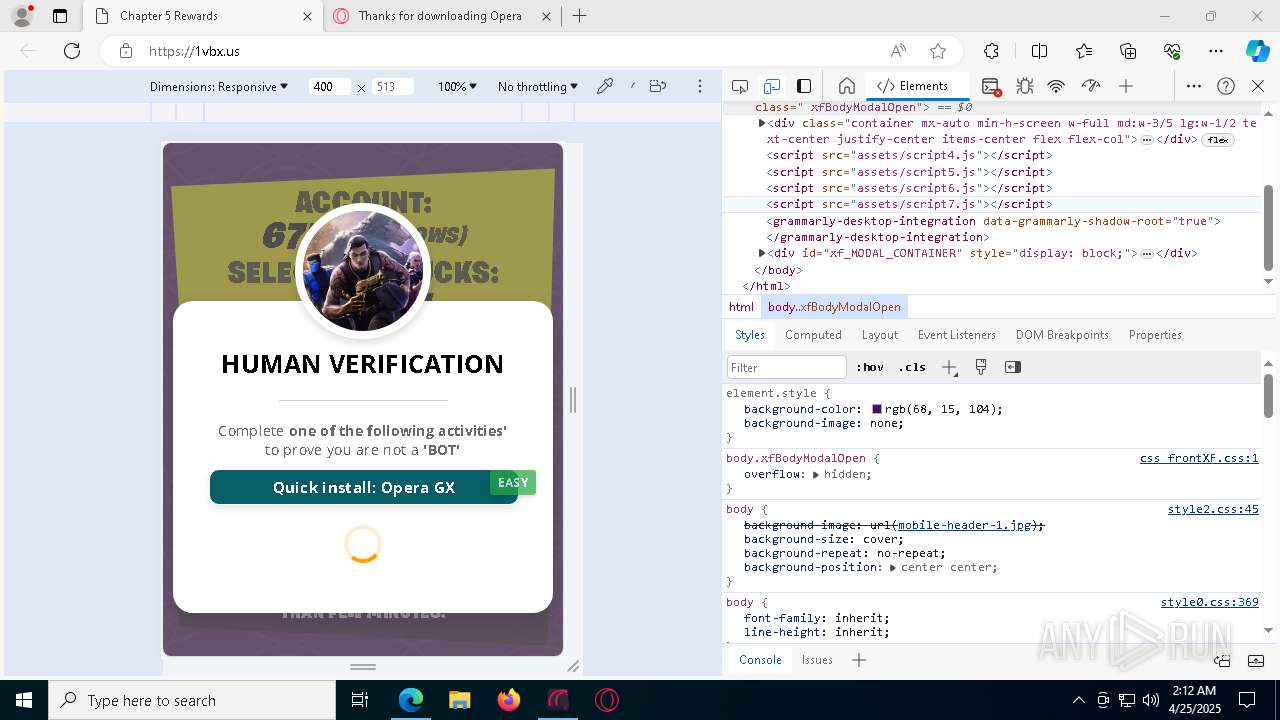Viewport: 1280px width, 720px height.
Task: Toggle the DevTools sidebar dock icon
Action: pos(804,86)
